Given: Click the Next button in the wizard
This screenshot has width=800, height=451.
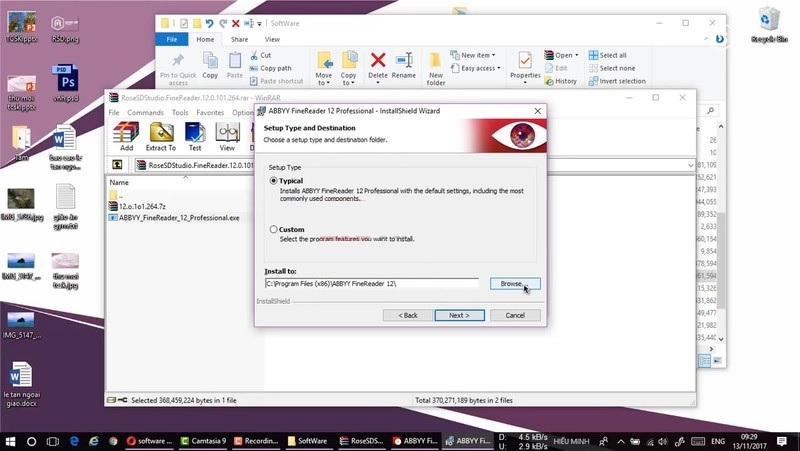Looking at the screenshot, I should [459, 315].
